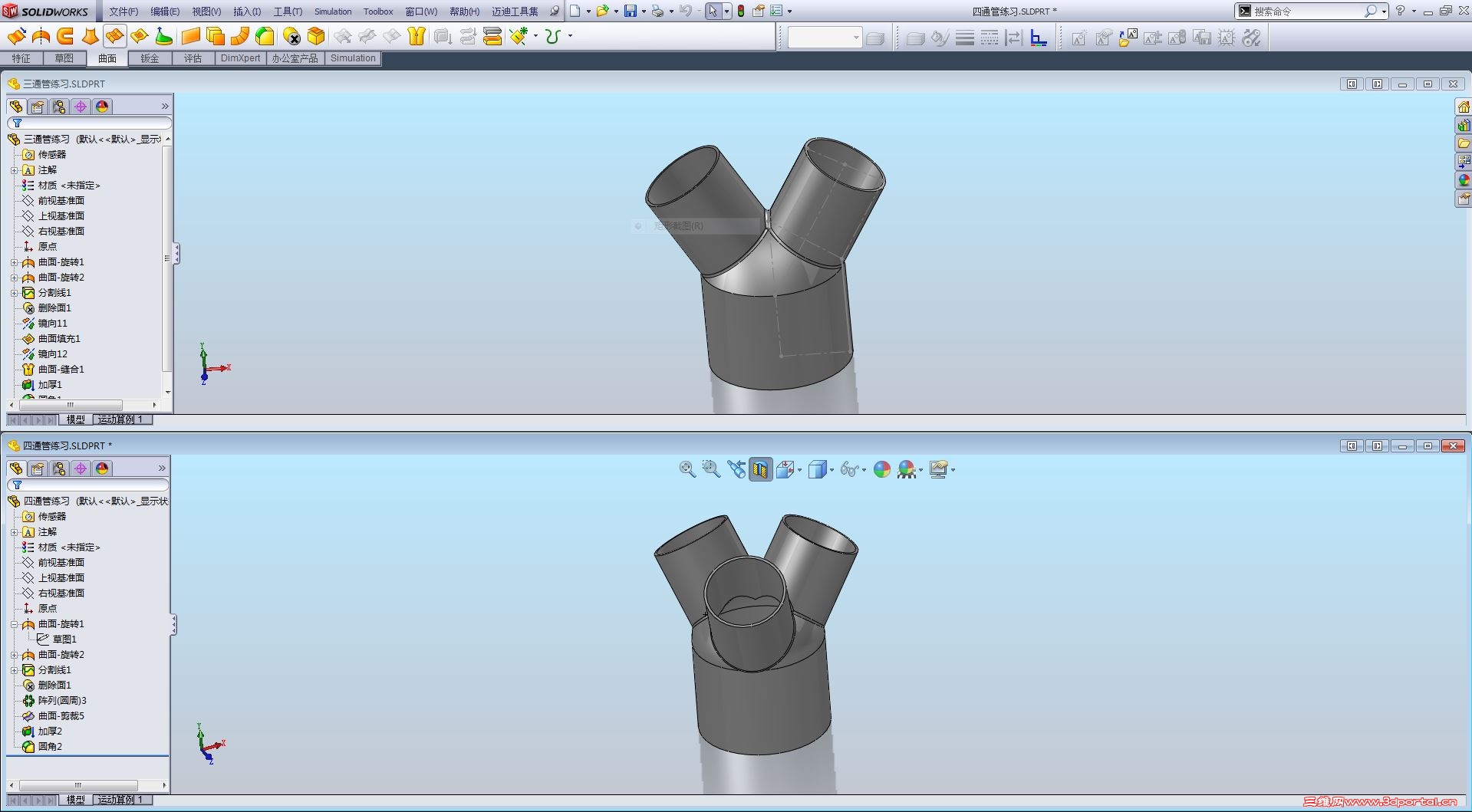Toggle the Section View button
Viewport: 1472px width, 812px height.
coord(760,469)
